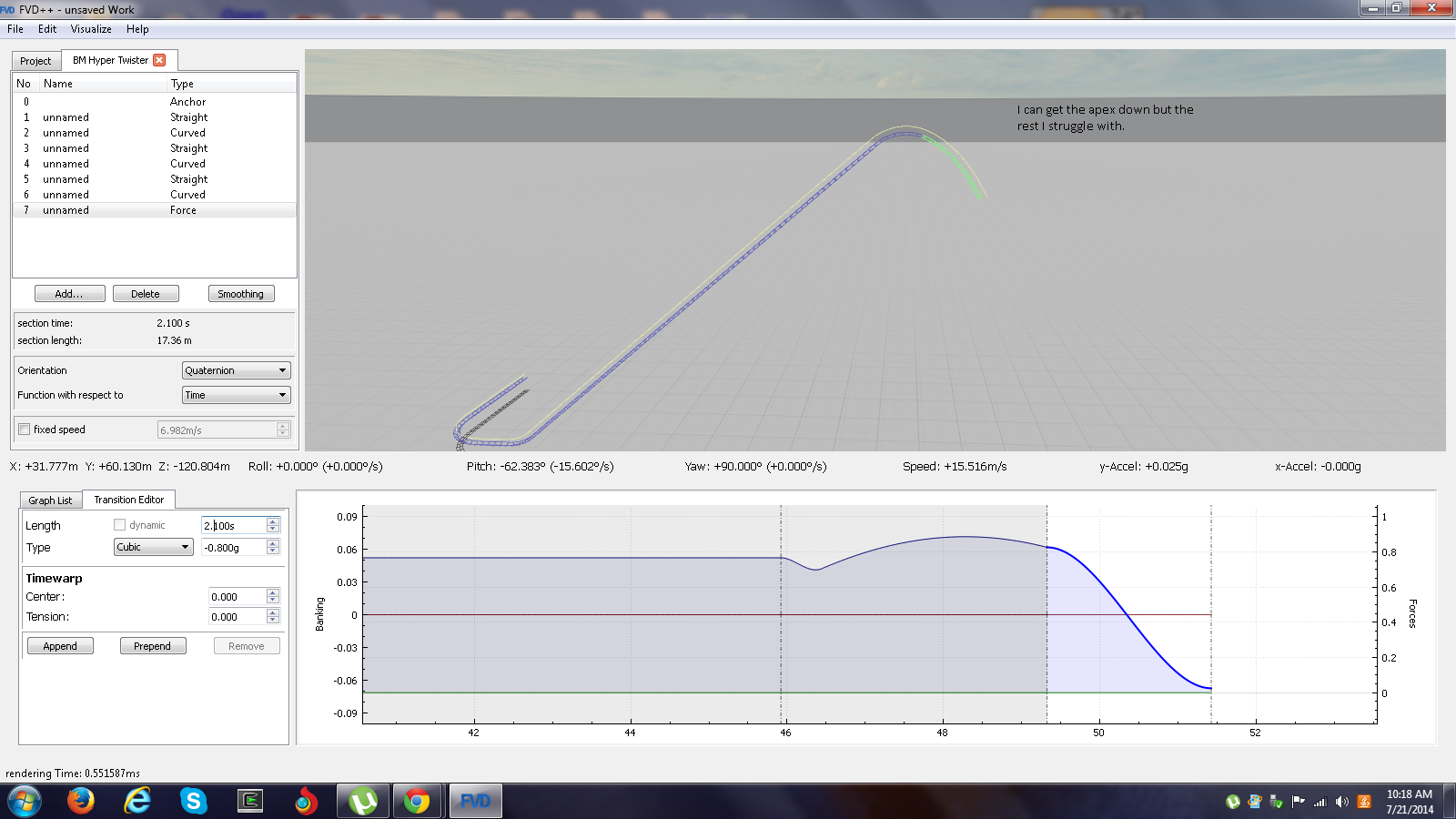Launch Internet Explorer from the taskbar
This screenshot has width=1456, height=819.
click(137, 801)
